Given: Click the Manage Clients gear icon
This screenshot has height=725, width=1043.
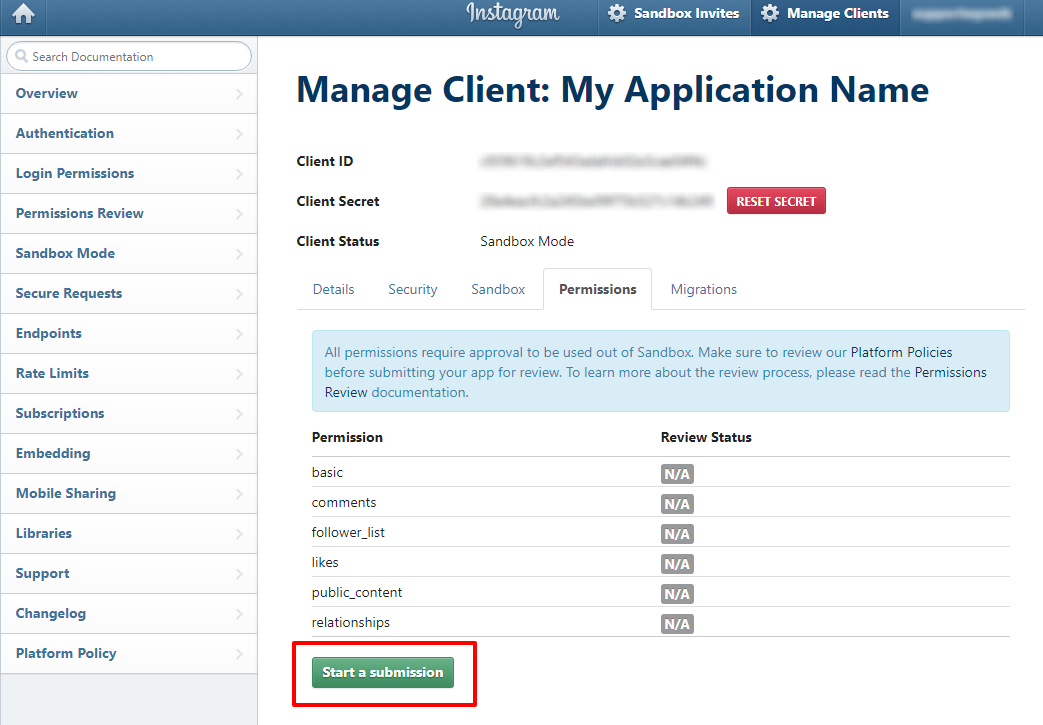Looking at the screenshot, I should point(769,14).
